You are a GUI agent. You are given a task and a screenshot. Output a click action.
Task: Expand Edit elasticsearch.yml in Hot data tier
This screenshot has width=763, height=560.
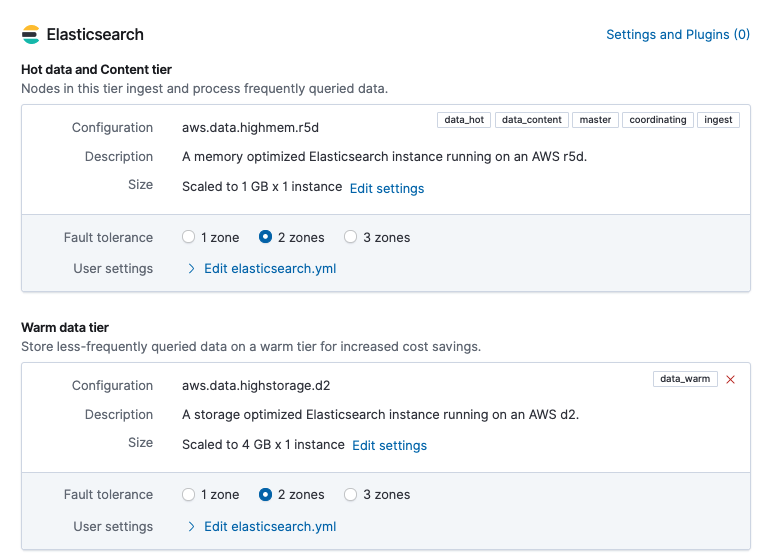click(x=269, y=269)
